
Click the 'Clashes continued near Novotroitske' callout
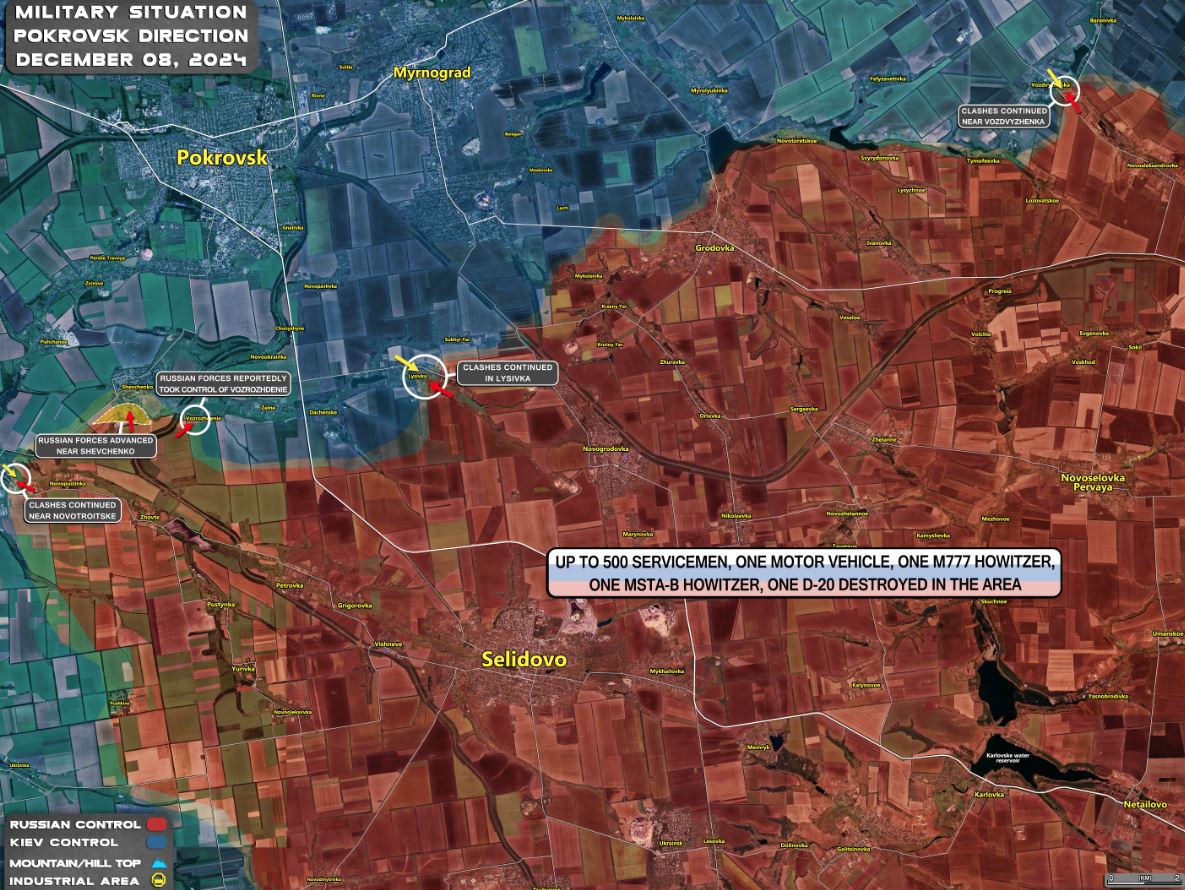tap(74, 511)
